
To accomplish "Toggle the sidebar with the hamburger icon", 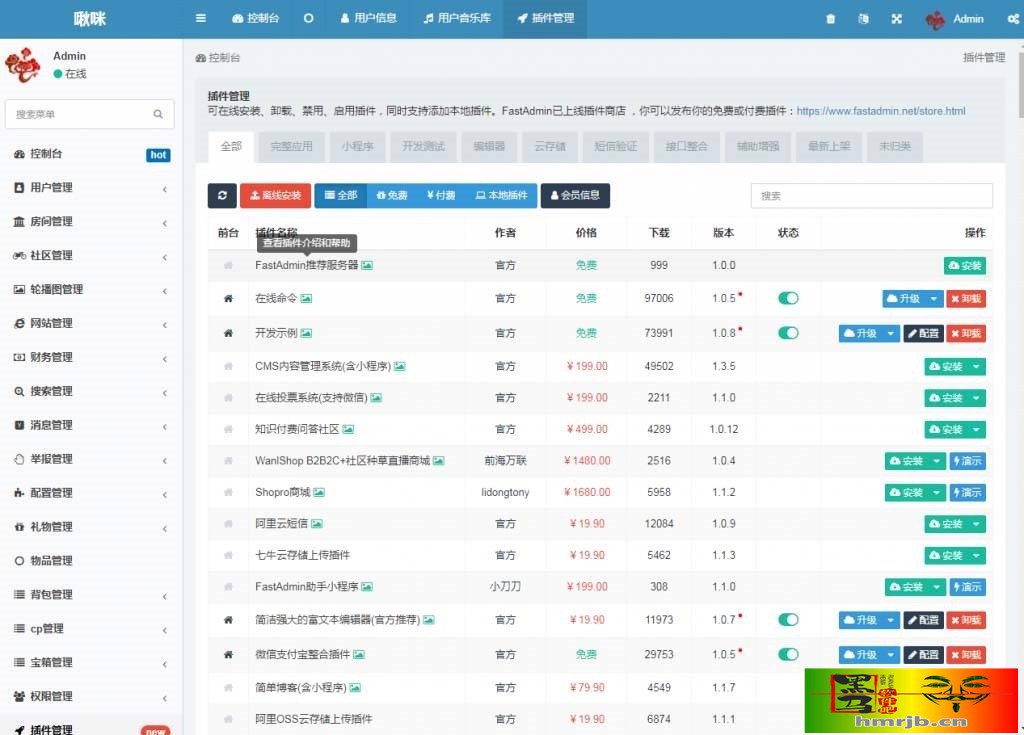I will (x=200, y=18).
